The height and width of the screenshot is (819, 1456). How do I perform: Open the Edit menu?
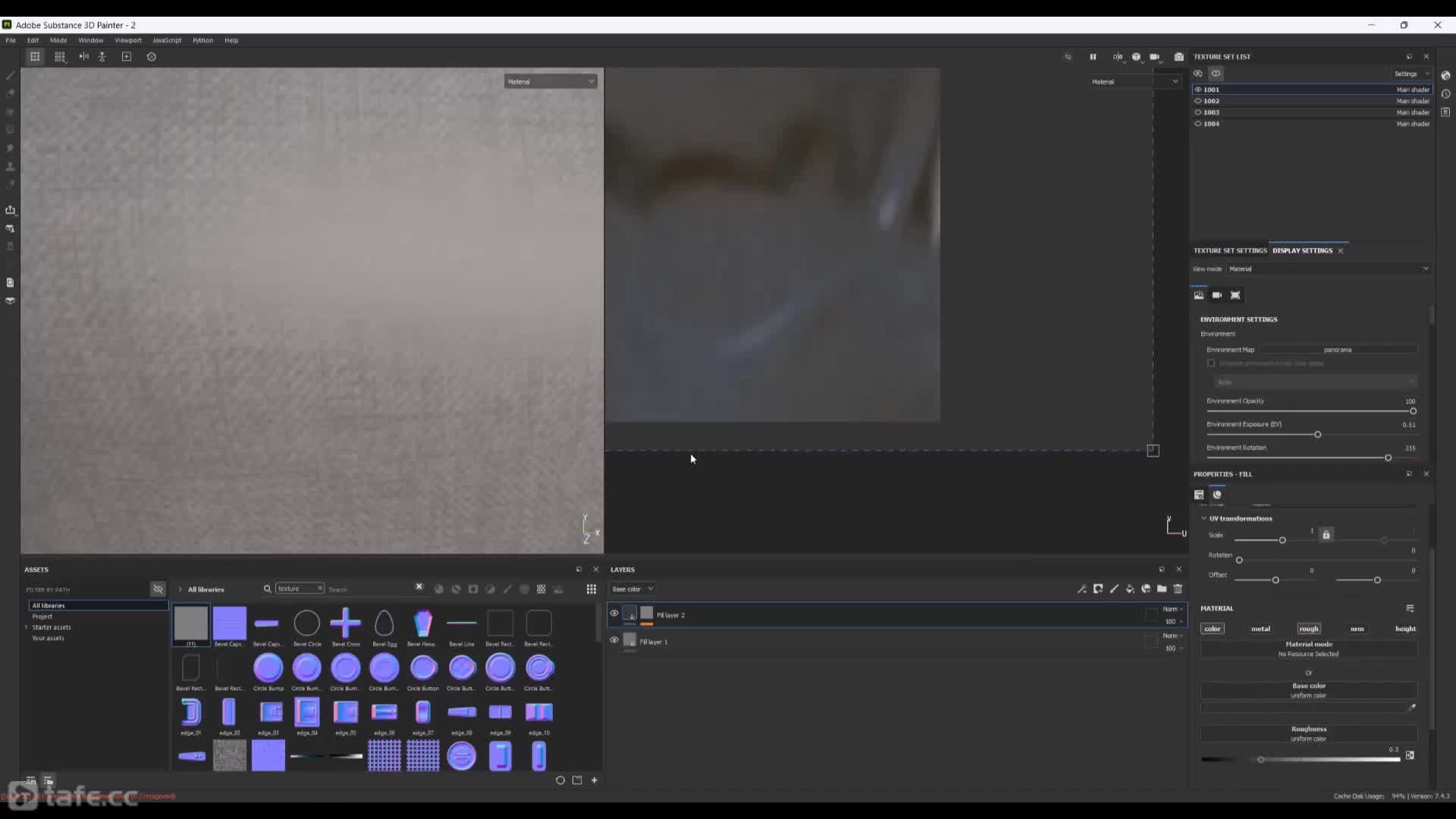[x=33, y=40]
